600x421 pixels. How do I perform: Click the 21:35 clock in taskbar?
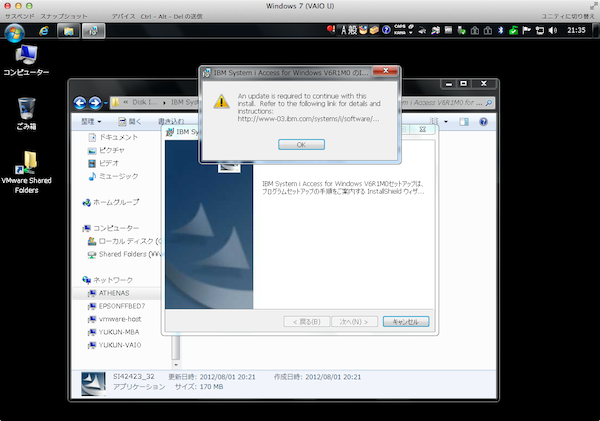576,30
